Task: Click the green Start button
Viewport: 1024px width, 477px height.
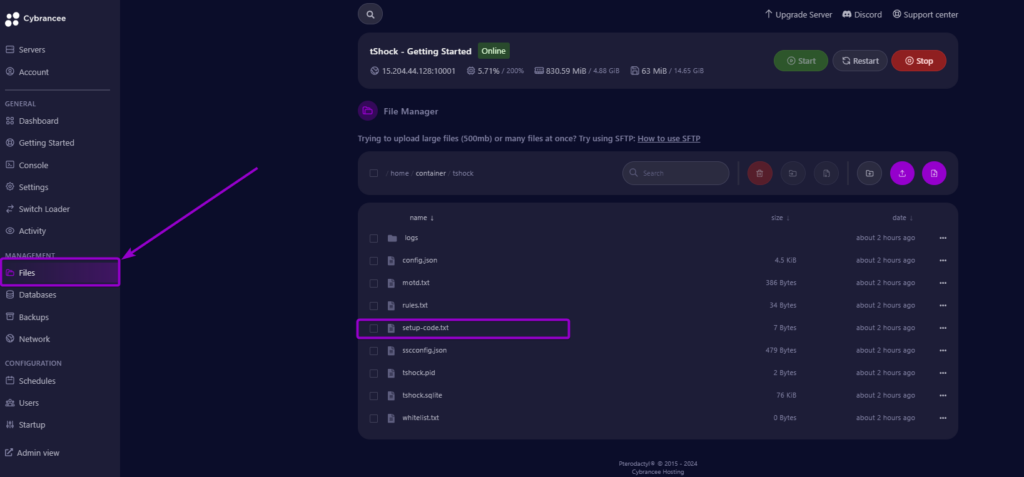Action: pos(801,61)
